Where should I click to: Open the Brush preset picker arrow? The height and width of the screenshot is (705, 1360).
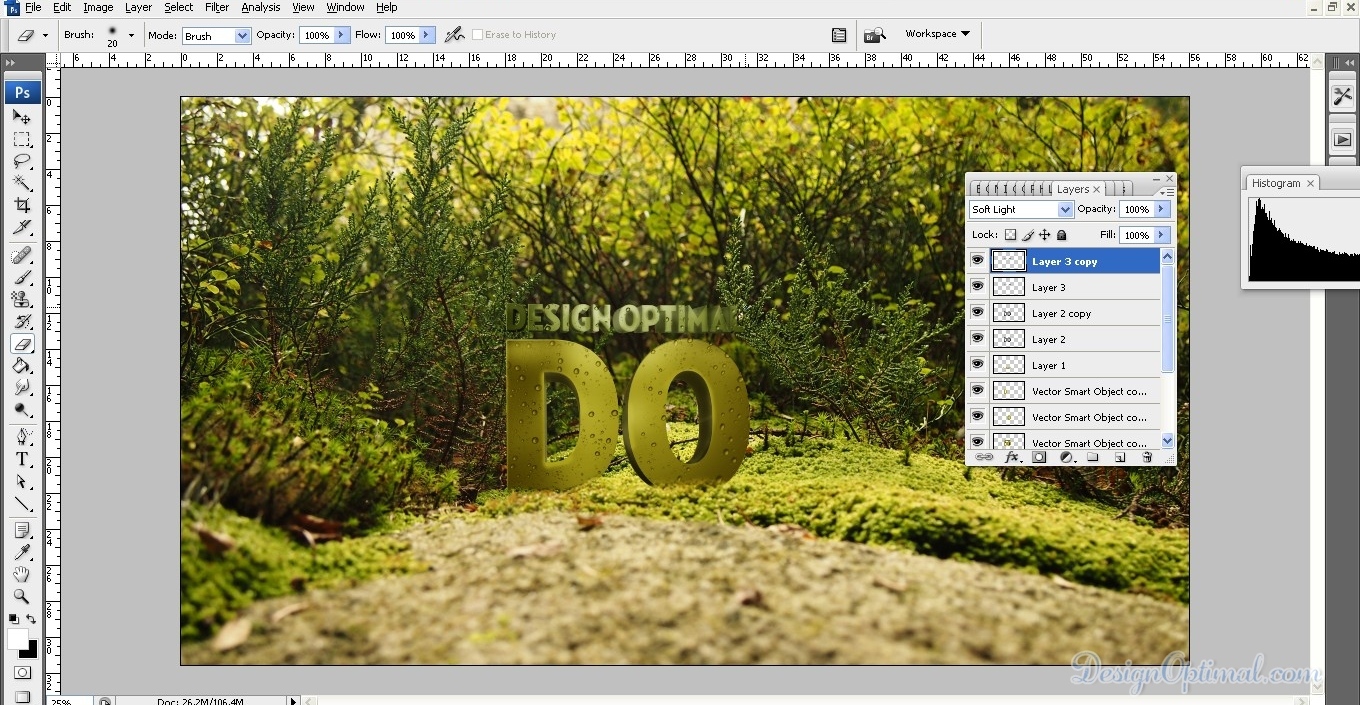(131, 35)
